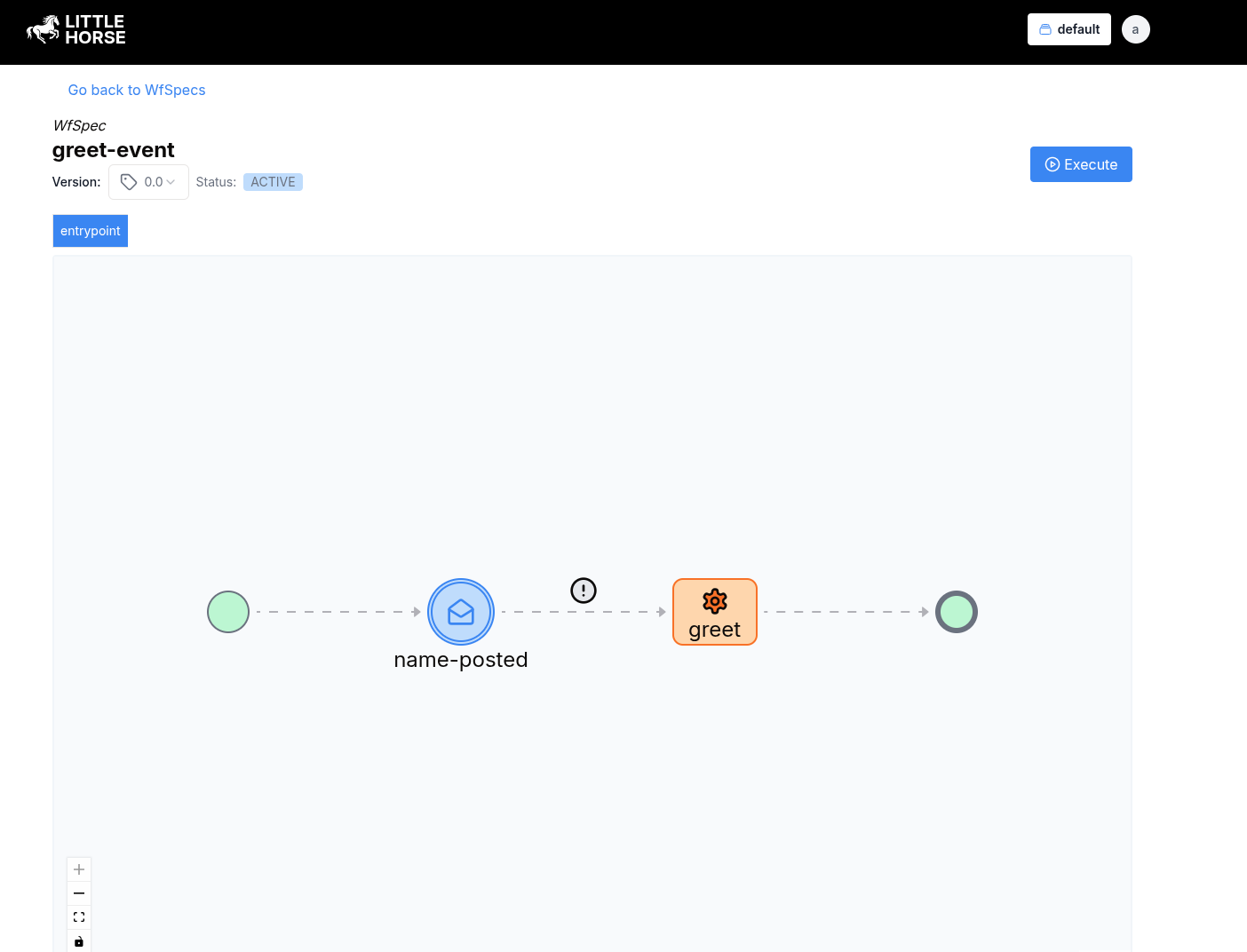1247x952 pixels.
Task: Click the greet node label text
Action: 715,629
